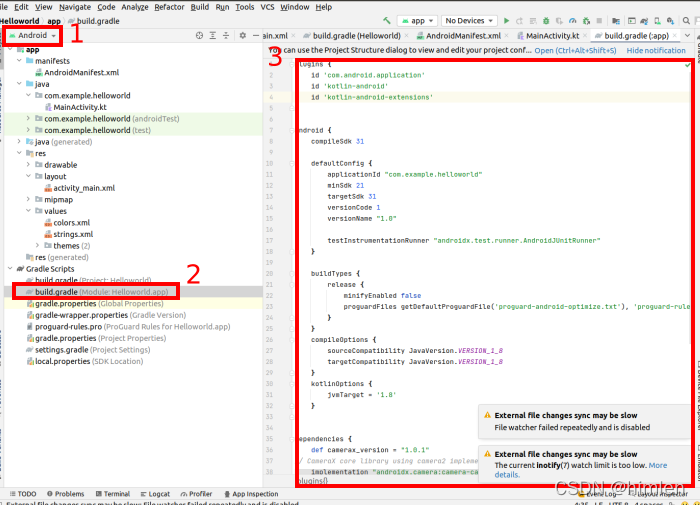Image resolution: width=700 pixels, height=505 pixels.
Task: Open the Logcat tool window
Action: tap(155, 494)
